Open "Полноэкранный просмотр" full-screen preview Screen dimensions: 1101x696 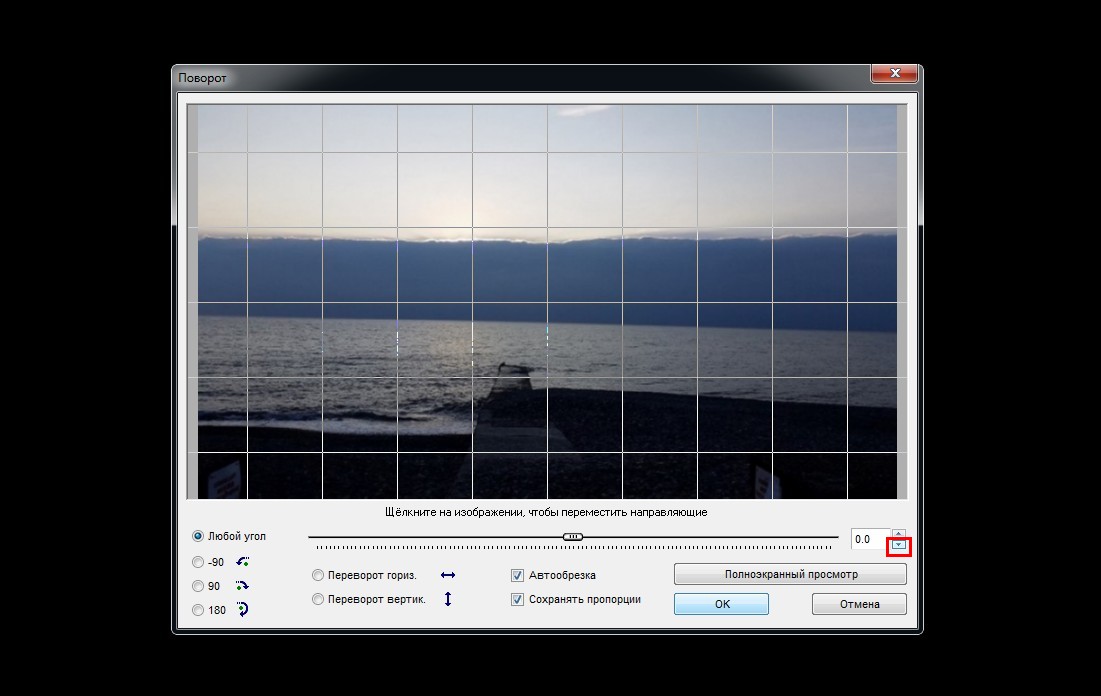click(x=790, y=574)
